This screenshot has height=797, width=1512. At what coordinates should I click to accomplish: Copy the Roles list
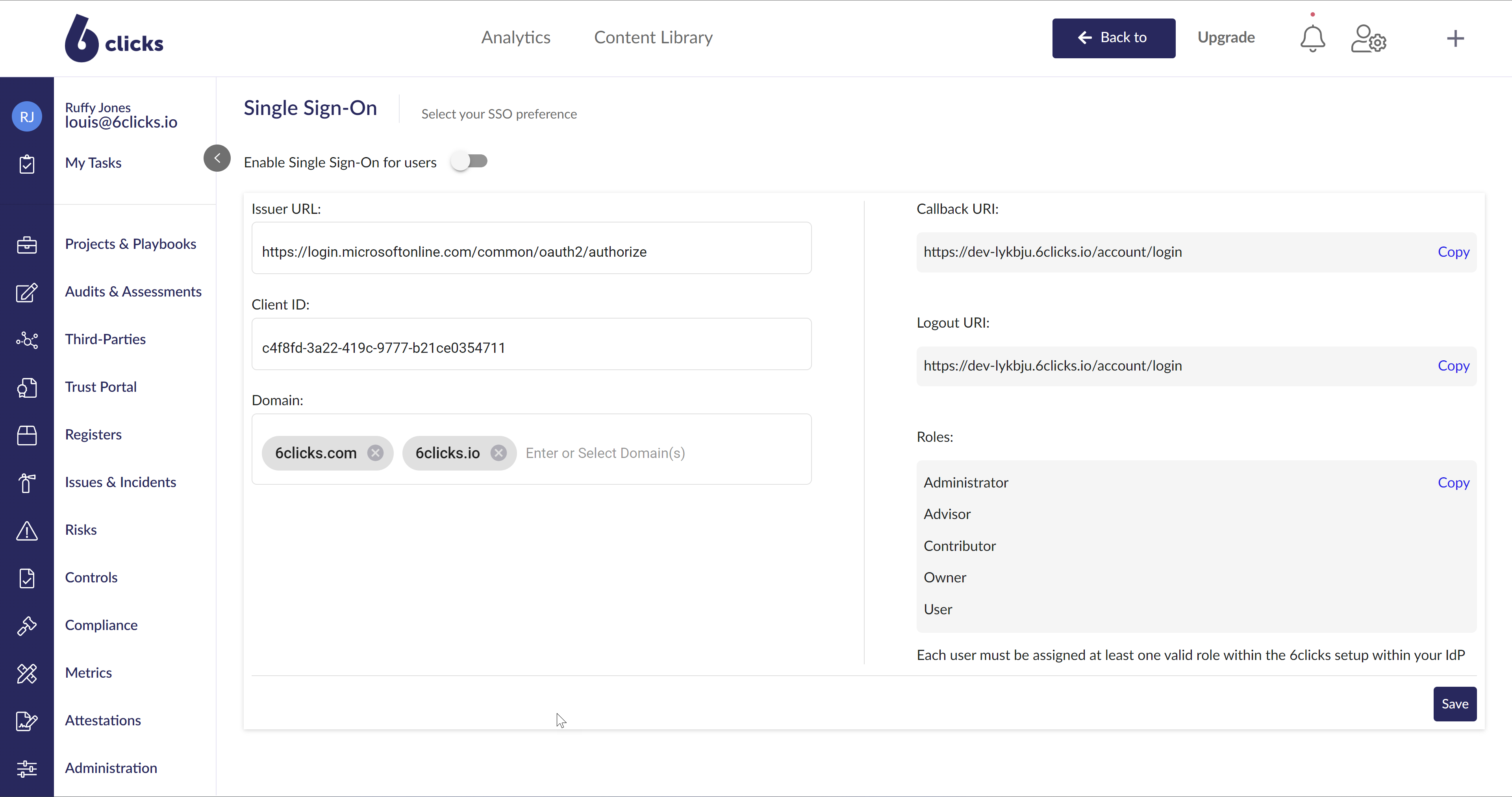pyautogui.click(x=1453, y=482)
